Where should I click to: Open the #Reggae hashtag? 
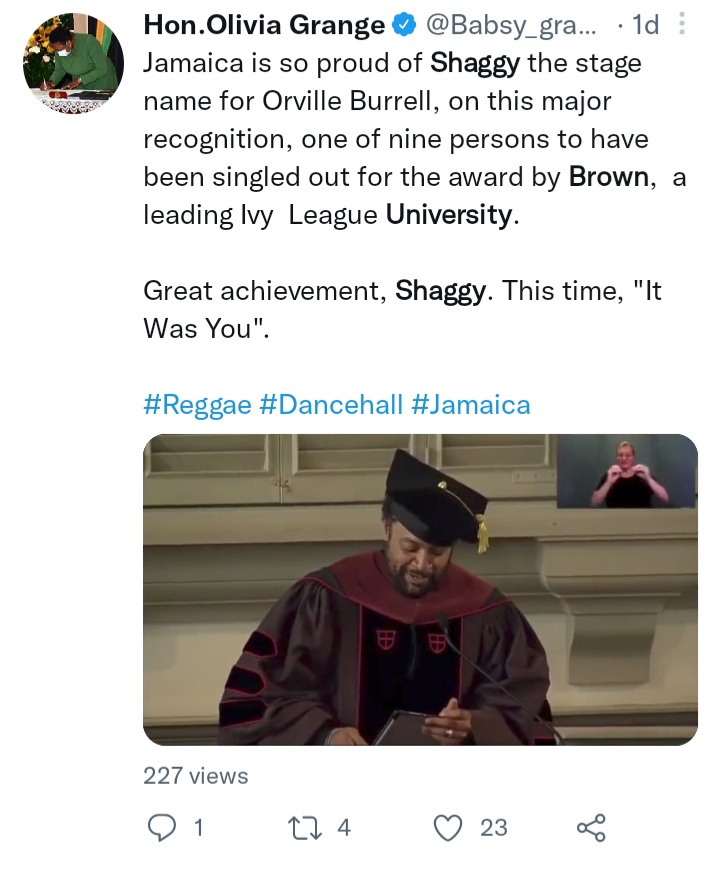coord(198,404)
